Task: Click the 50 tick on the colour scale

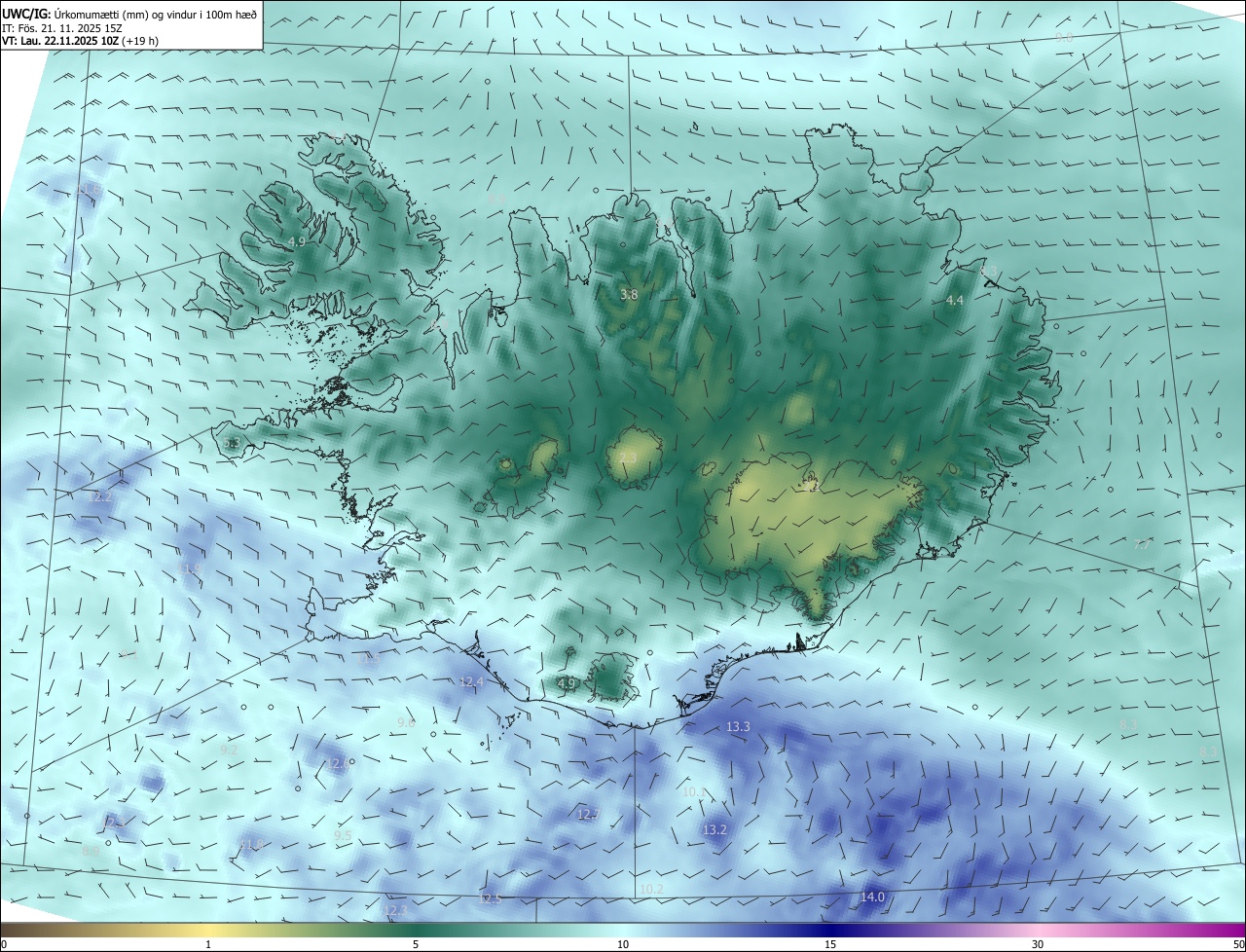Action: 1238,944
